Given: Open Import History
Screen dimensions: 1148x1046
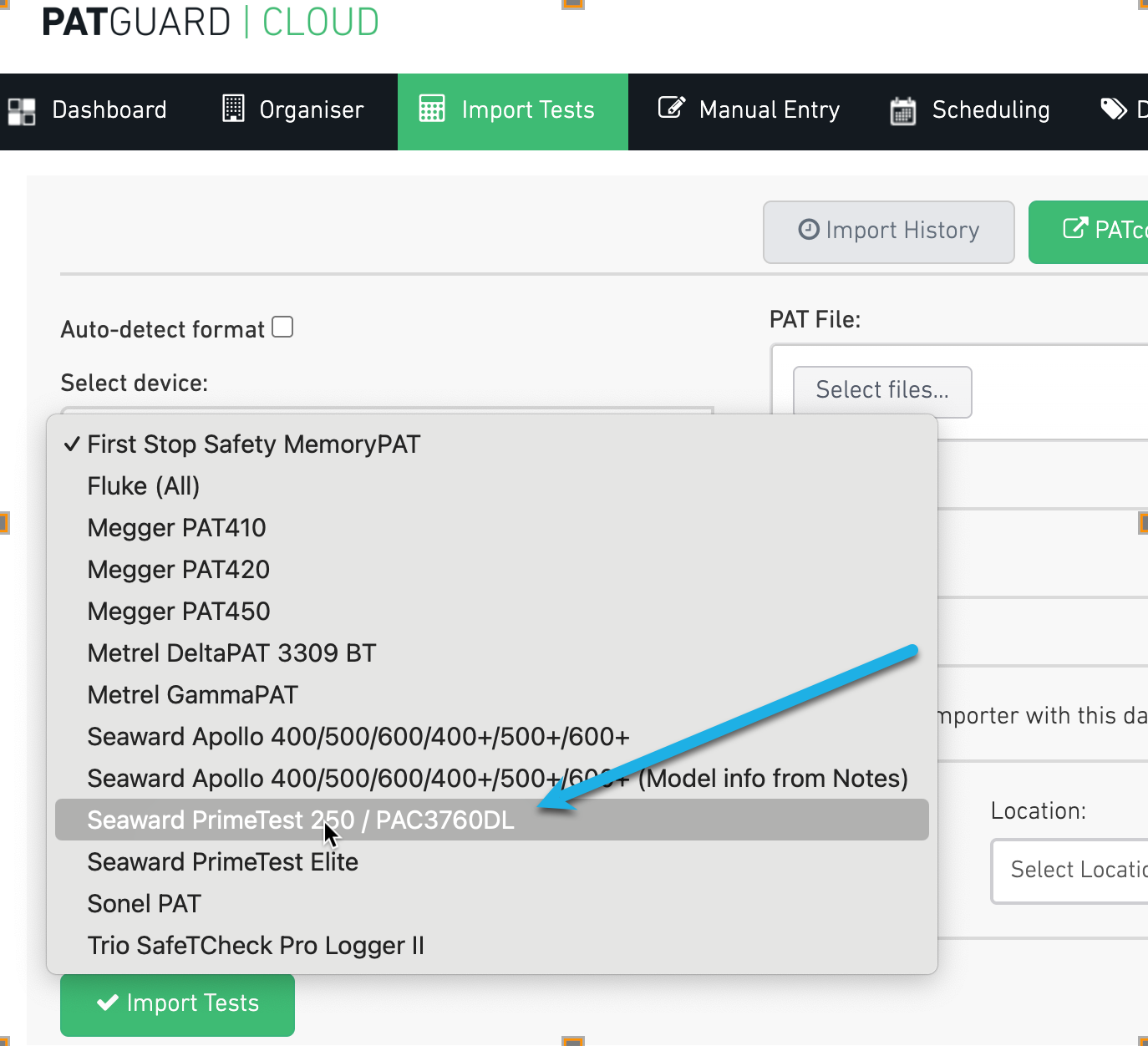Looking at the screenshot, I should tap(889, 232).
